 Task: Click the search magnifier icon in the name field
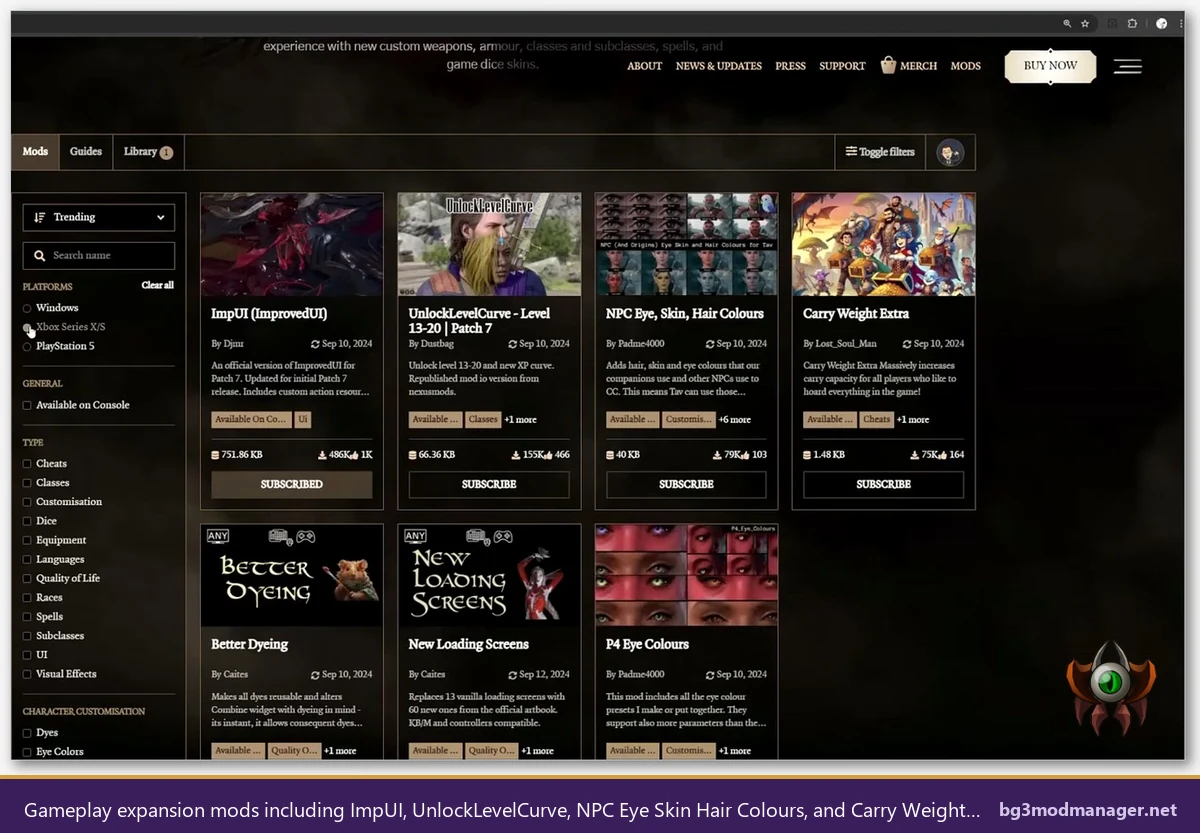coord(40,256)
